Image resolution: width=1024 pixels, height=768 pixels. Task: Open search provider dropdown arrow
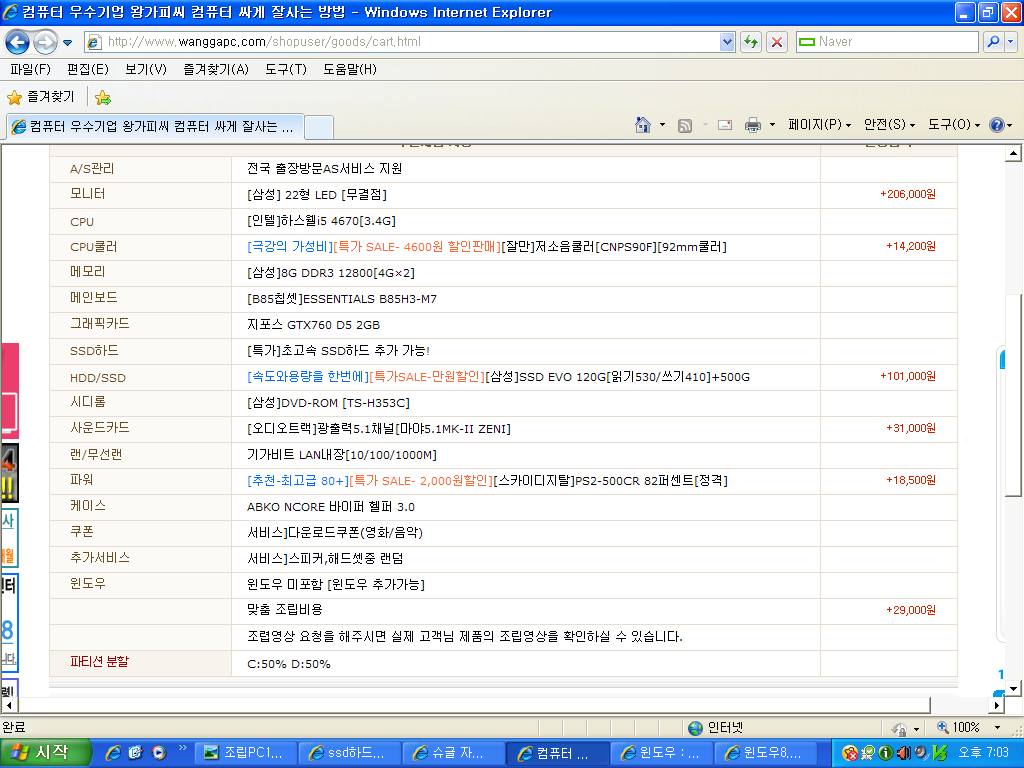coord(1011,42)
